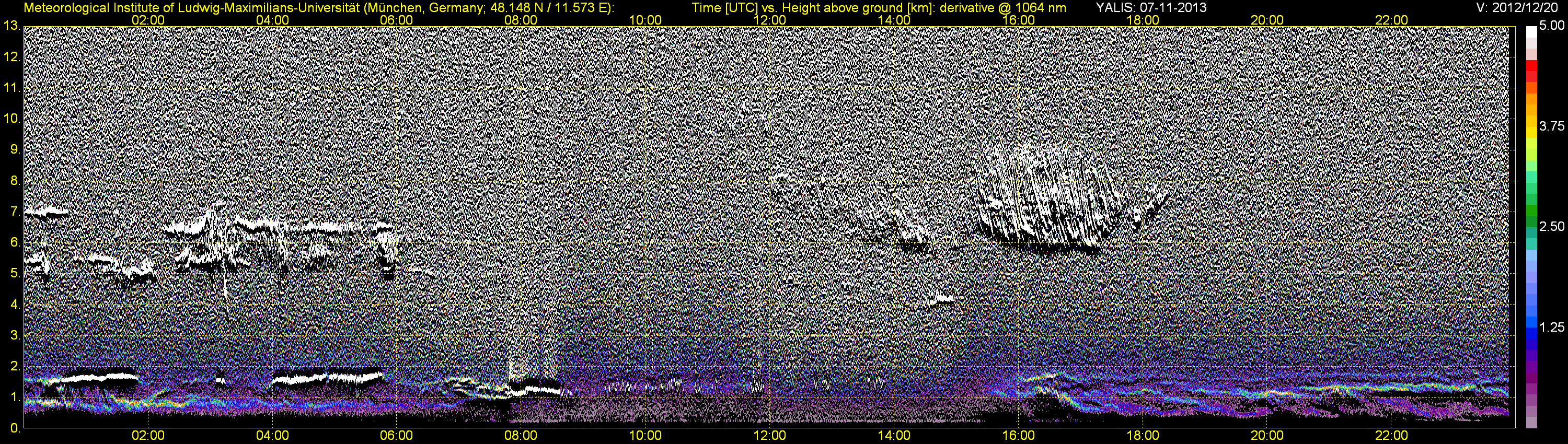This screenshot has height=444, width=1568.
Task: Click the 1 km height axis label
Action: (x=15, y=398)
